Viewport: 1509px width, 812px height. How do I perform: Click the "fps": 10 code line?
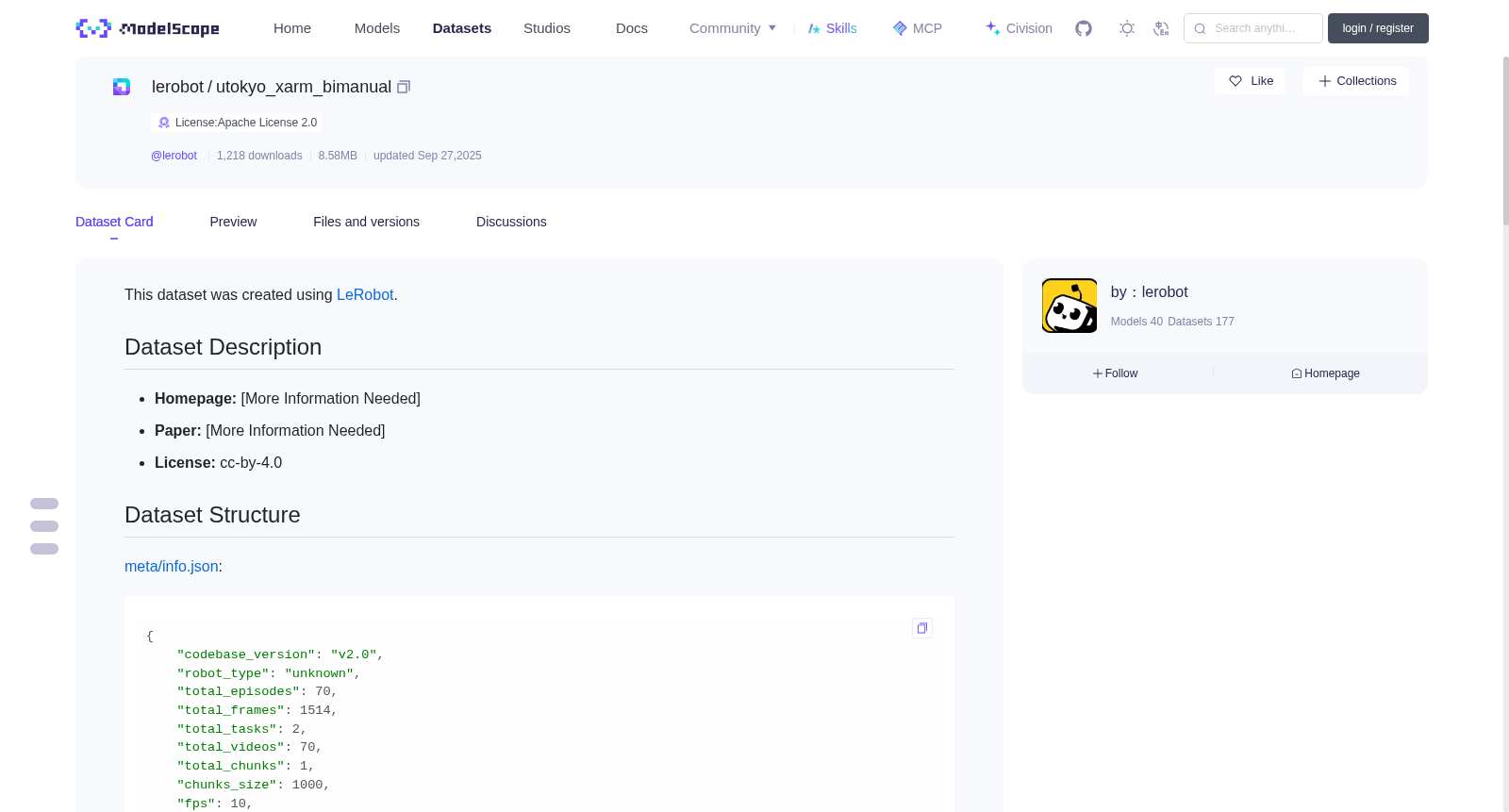click(214, 804)
